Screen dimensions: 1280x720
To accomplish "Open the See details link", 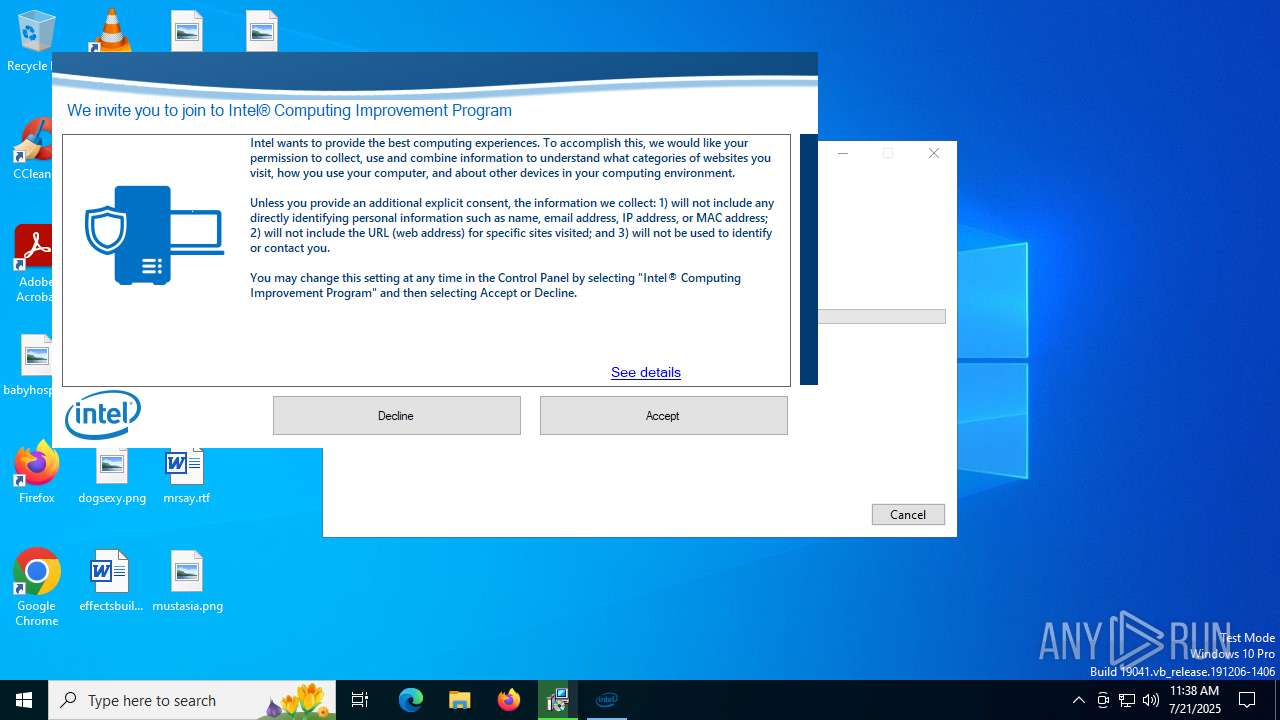I will [x=646, y=372].
